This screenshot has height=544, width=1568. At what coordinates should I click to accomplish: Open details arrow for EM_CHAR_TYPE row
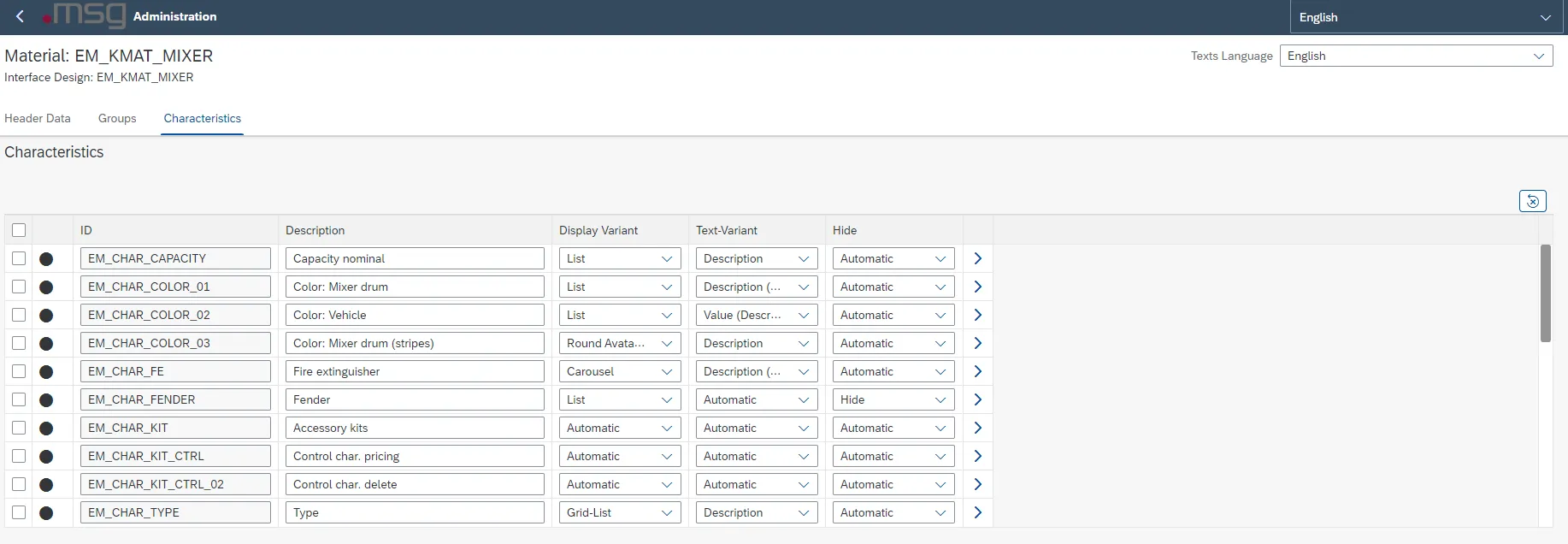tap(977, 512)
